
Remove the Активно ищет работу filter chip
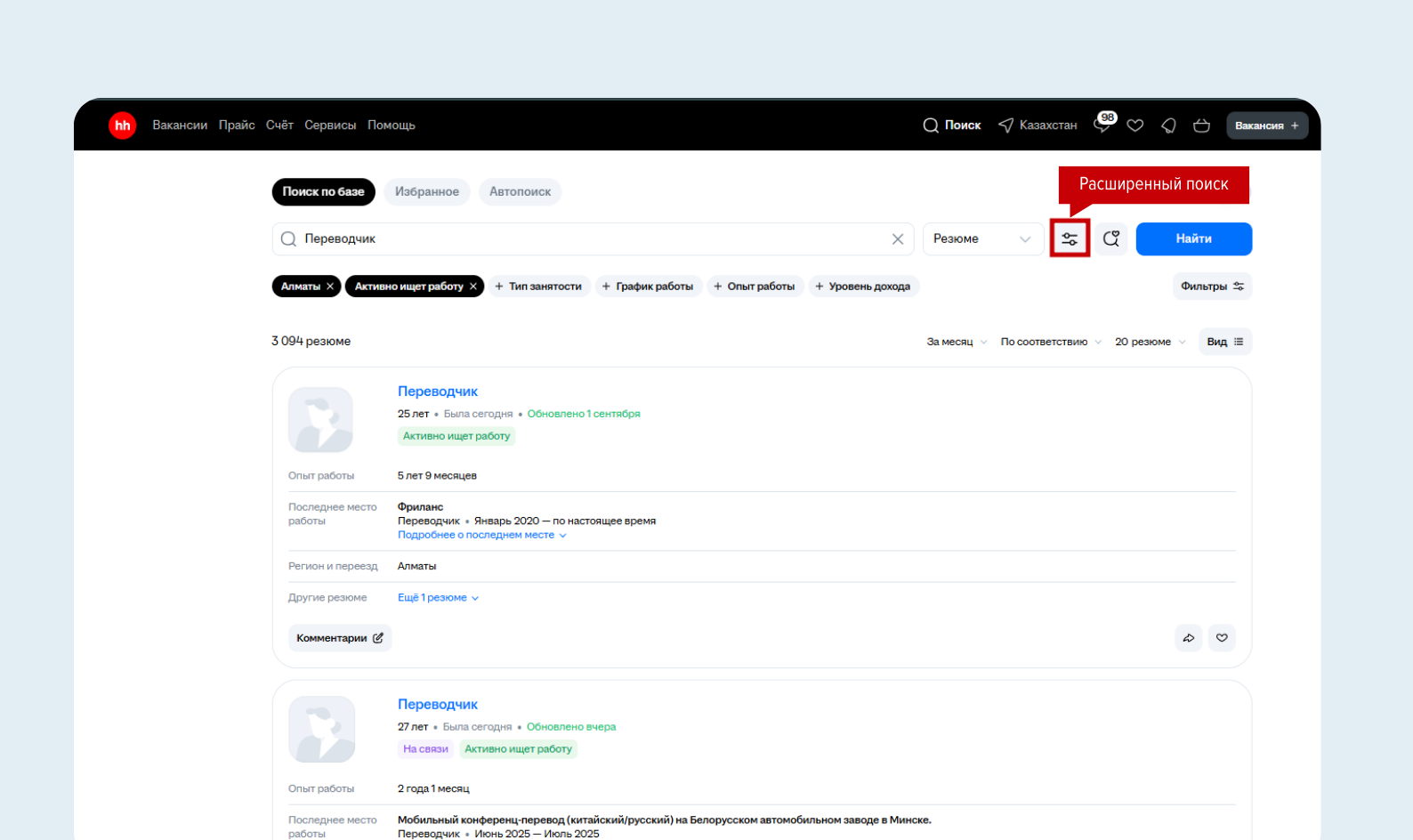pos(473,287)
